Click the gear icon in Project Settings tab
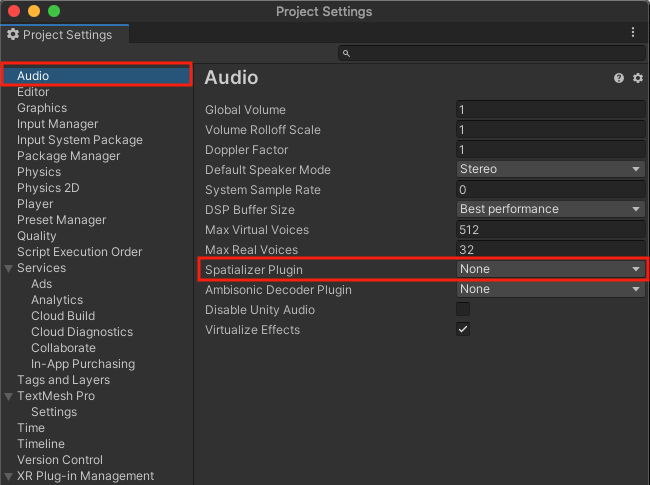650x485 pixels. pos(13,34)
